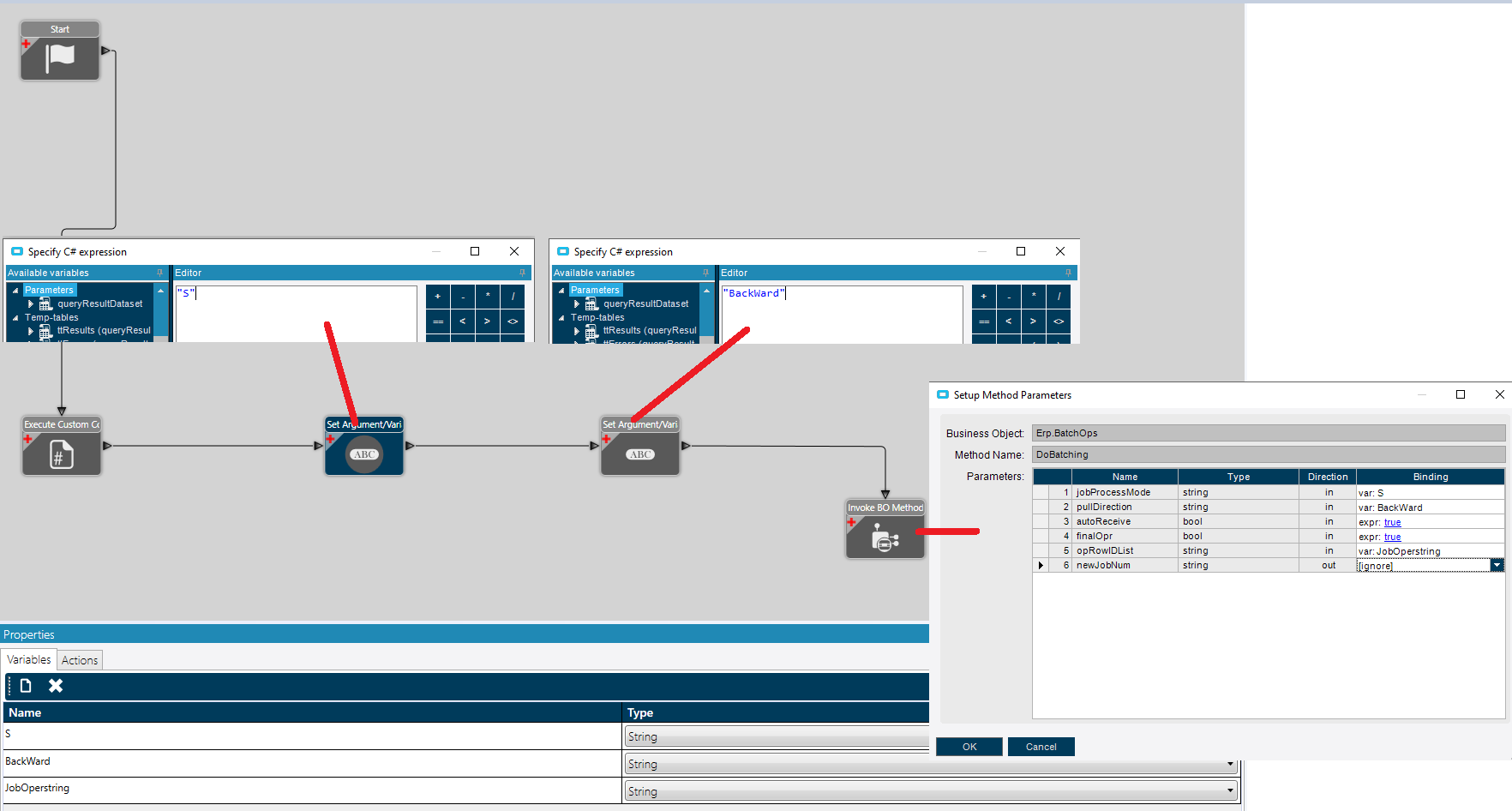The image size is (1512, 811).
Task: Insert equals (==) operator in the "S" expression window
Action: (x=438, y=321)
